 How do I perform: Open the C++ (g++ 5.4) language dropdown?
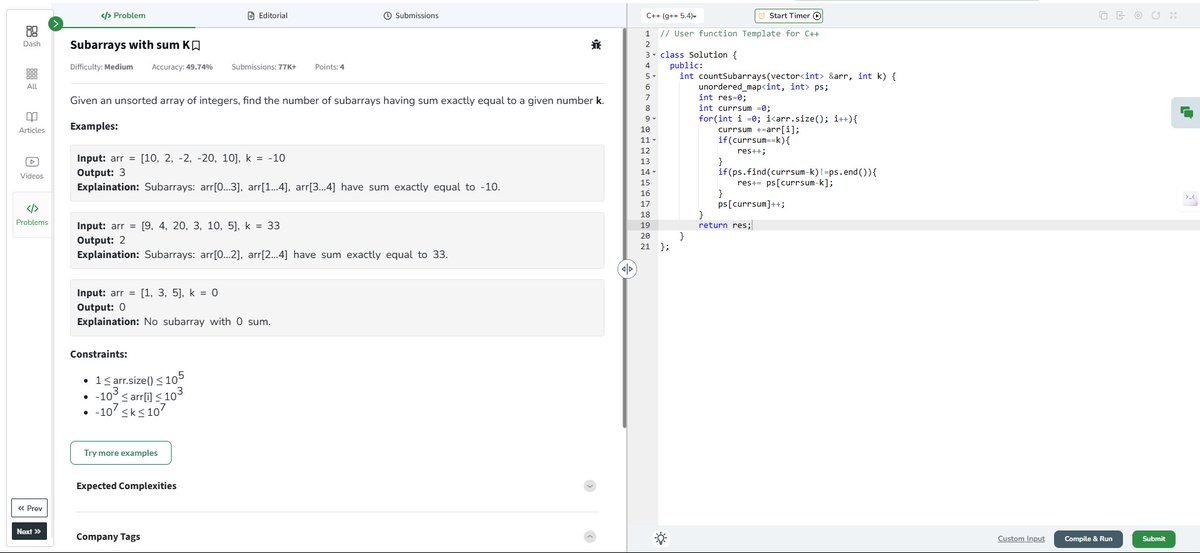tap(674, 16)
